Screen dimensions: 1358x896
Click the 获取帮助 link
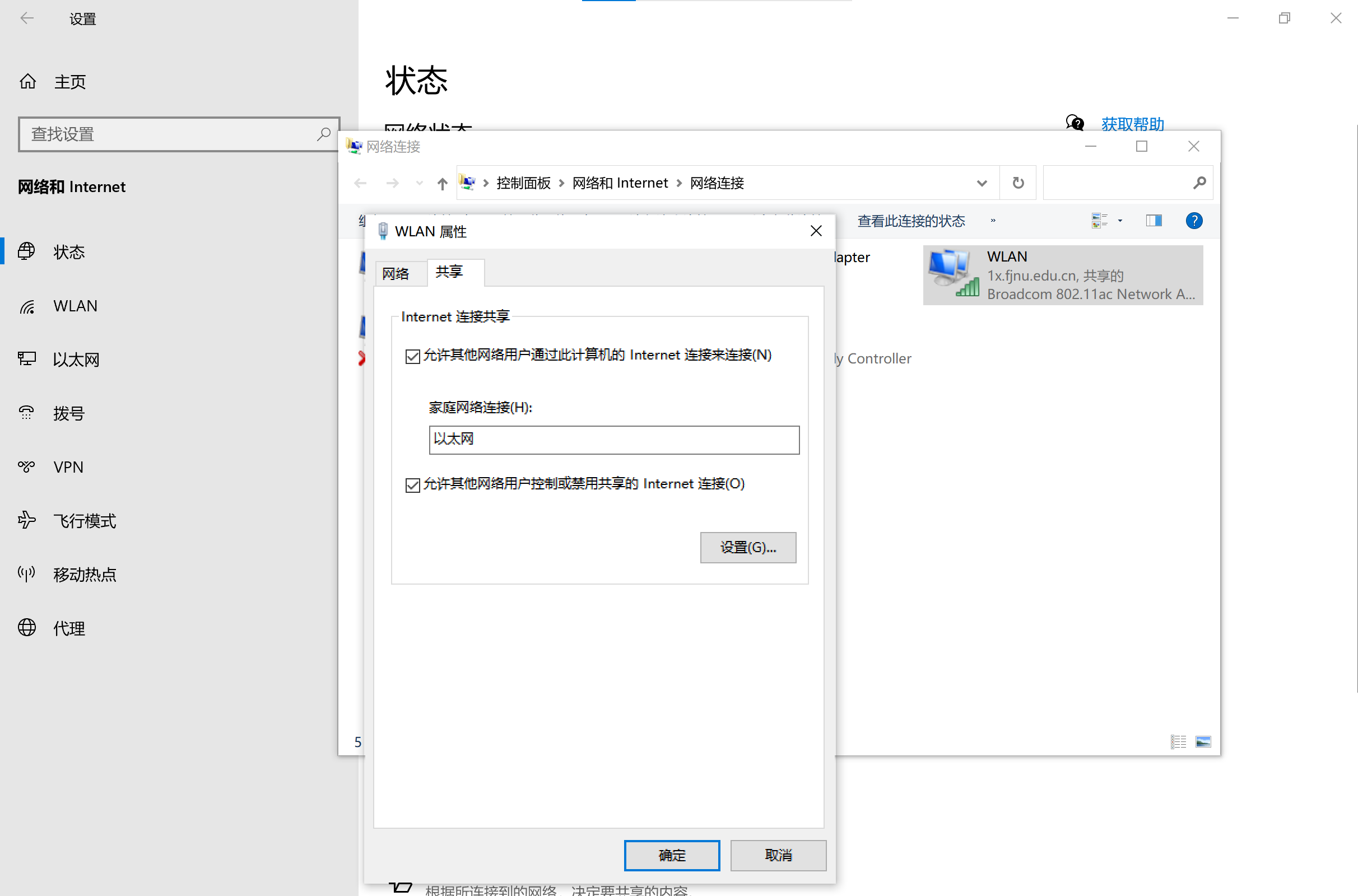point(1132,124)
